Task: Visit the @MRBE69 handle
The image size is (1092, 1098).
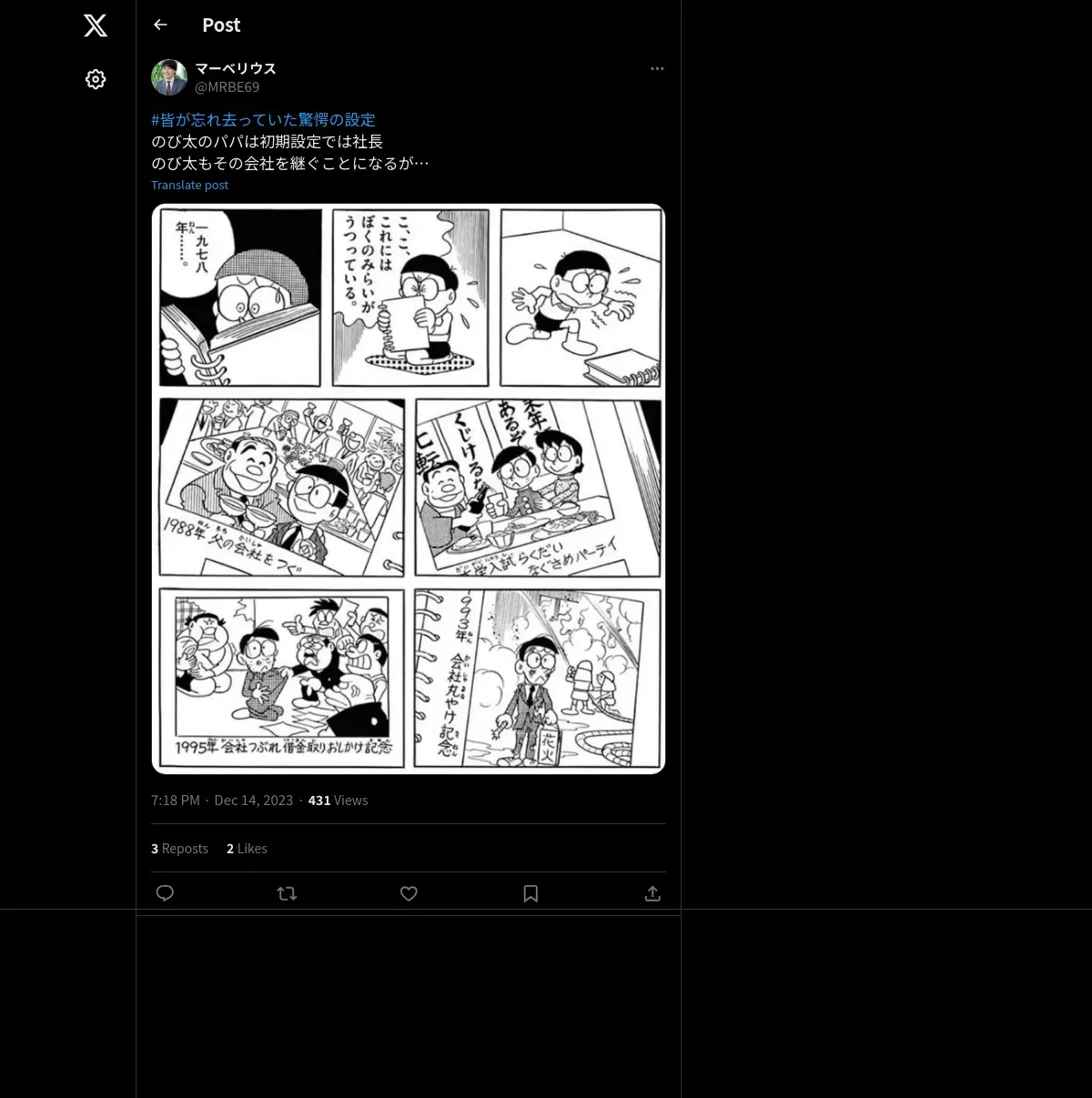Action: [227, 87]
